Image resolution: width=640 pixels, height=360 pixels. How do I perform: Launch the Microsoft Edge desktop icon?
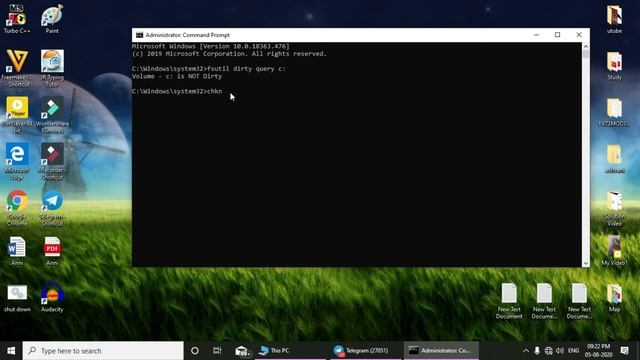click(x=17, y=161)
